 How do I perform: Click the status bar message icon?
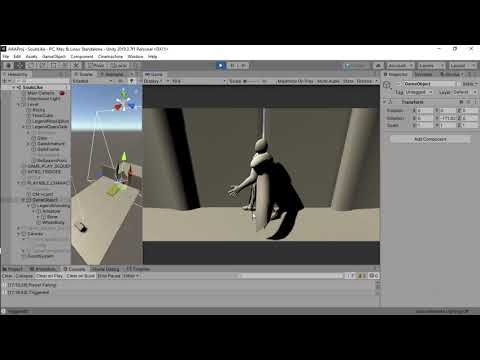click(3, 311)
